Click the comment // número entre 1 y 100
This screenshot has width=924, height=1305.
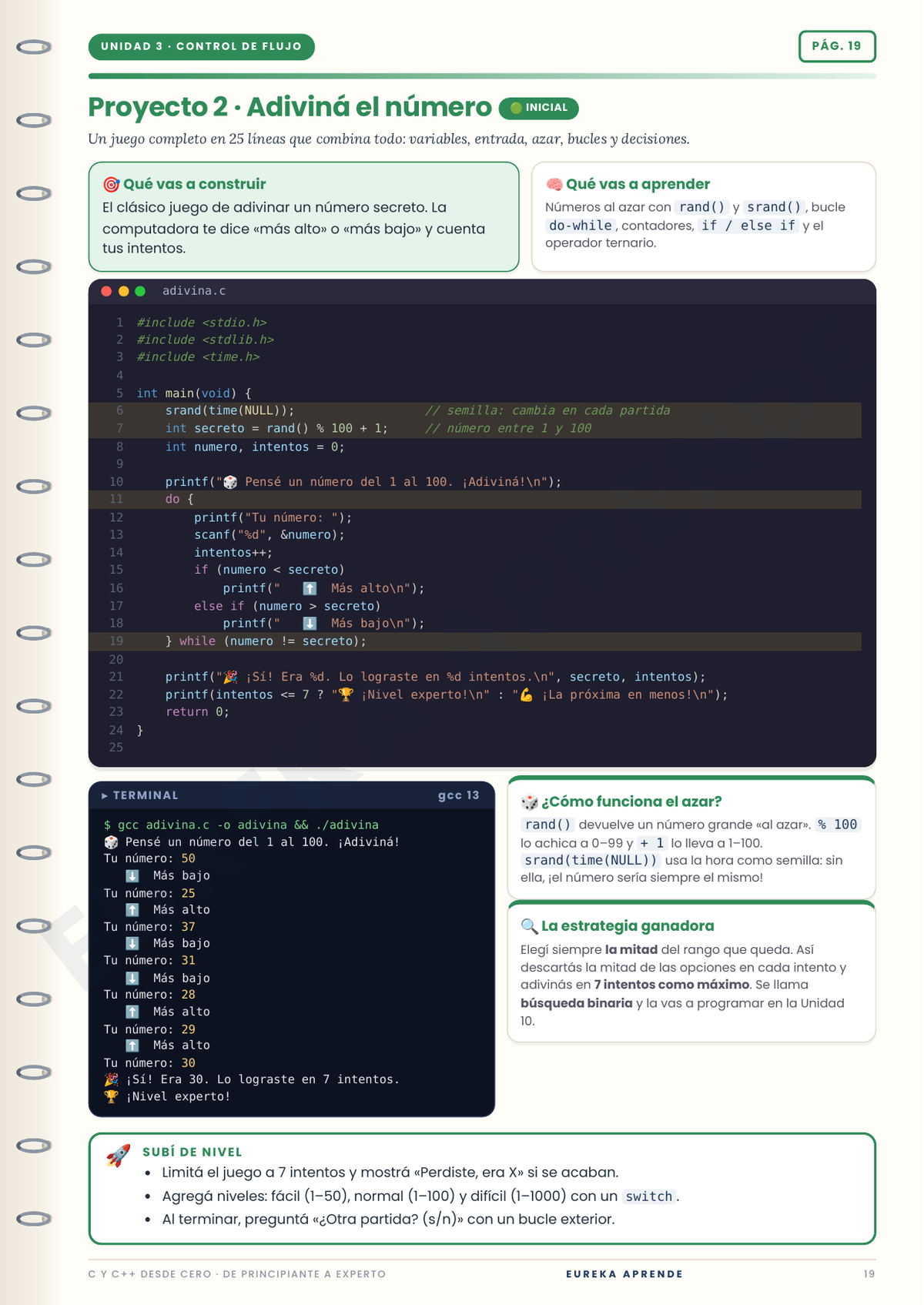508,429
